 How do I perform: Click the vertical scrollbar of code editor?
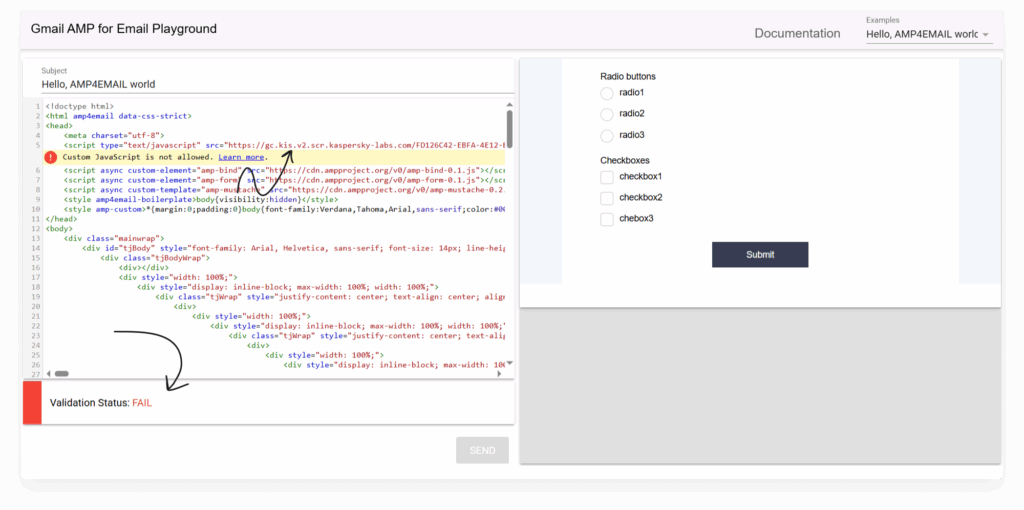[x=509, y=130]
